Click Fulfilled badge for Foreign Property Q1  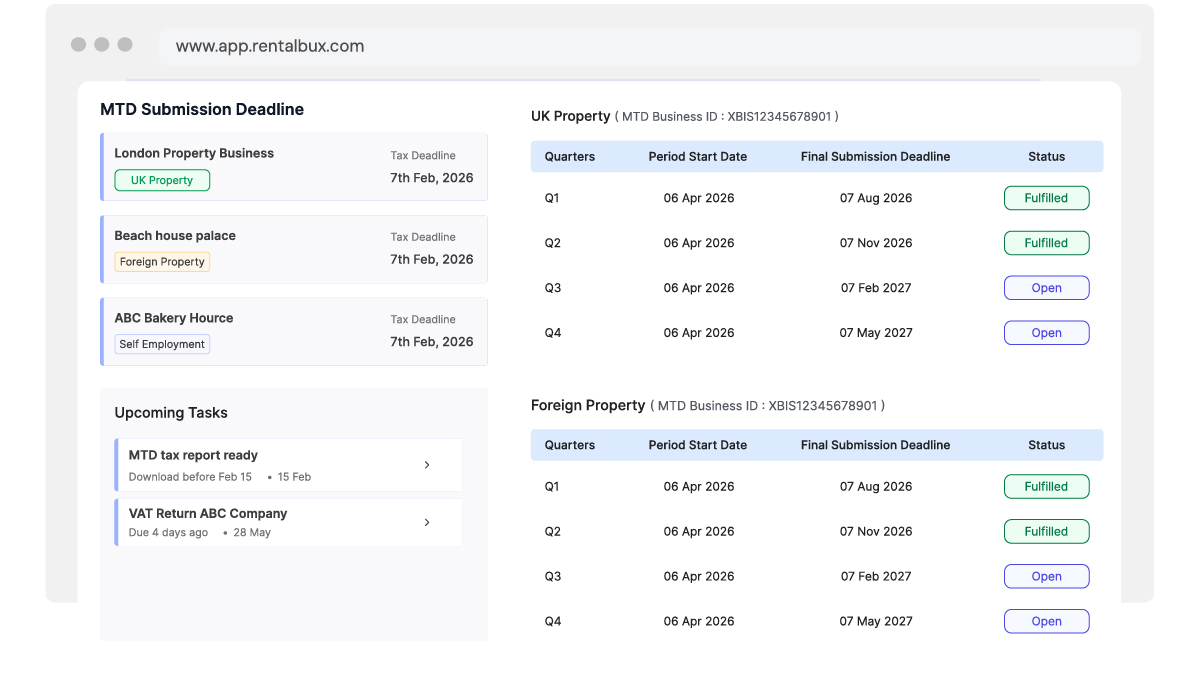click(x=1046, y=486)
